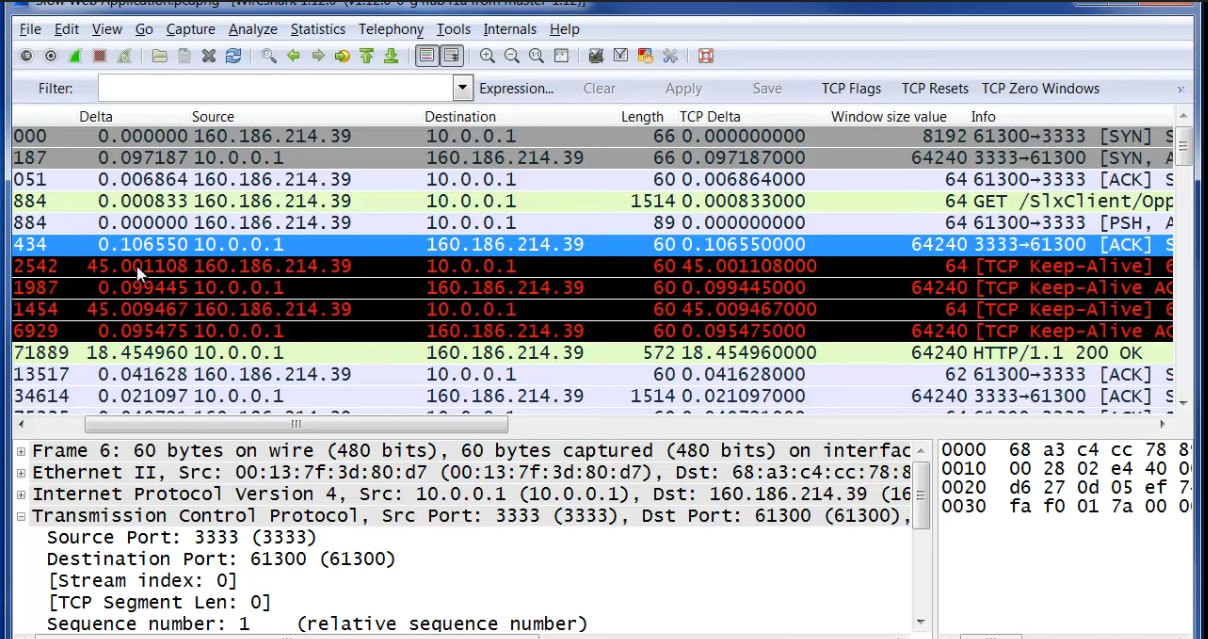1208x639 pixels.
Task: Open capture options from toolbar
Action: 50,56
